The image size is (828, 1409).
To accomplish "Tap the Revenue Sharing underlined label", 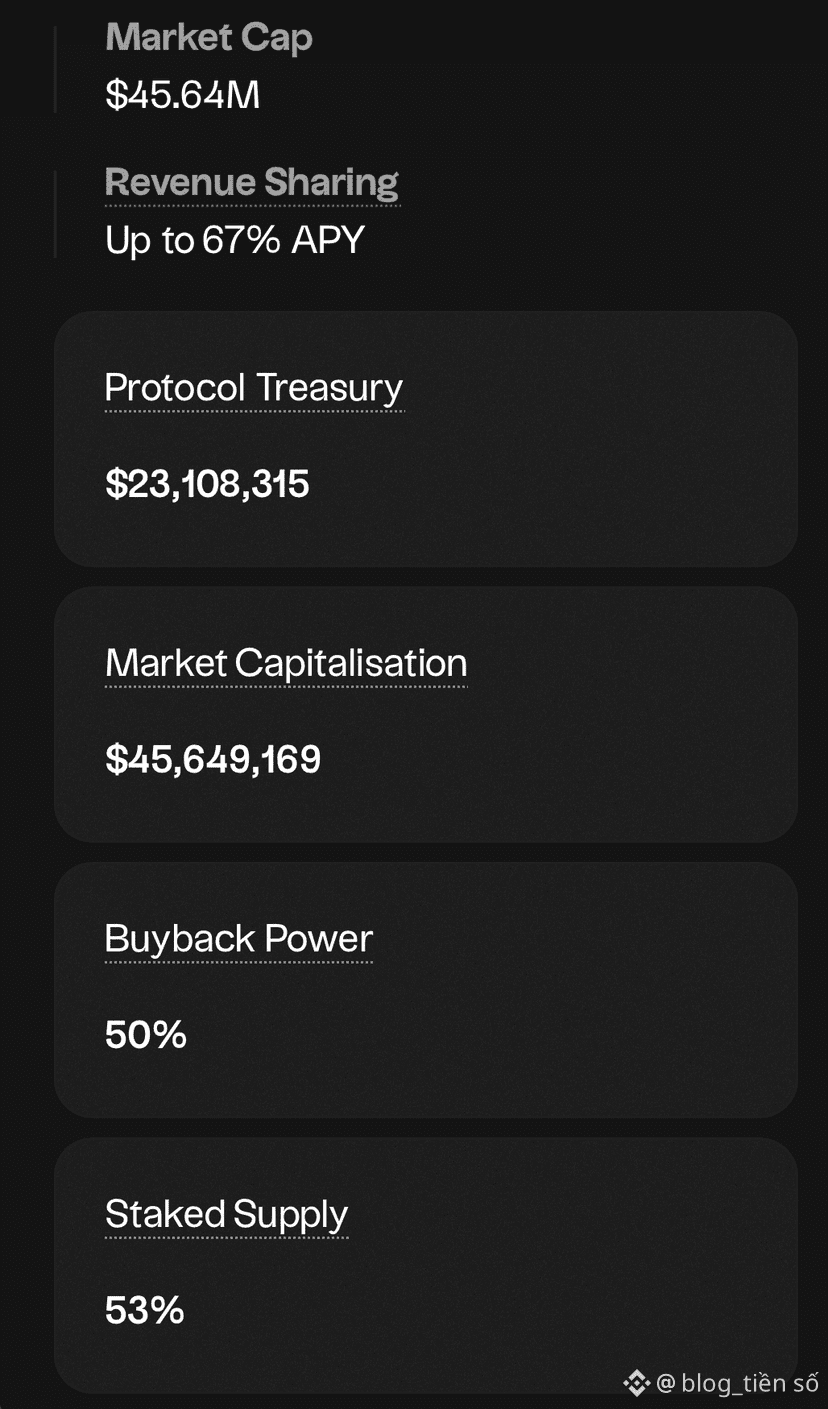I will point(252,182).
